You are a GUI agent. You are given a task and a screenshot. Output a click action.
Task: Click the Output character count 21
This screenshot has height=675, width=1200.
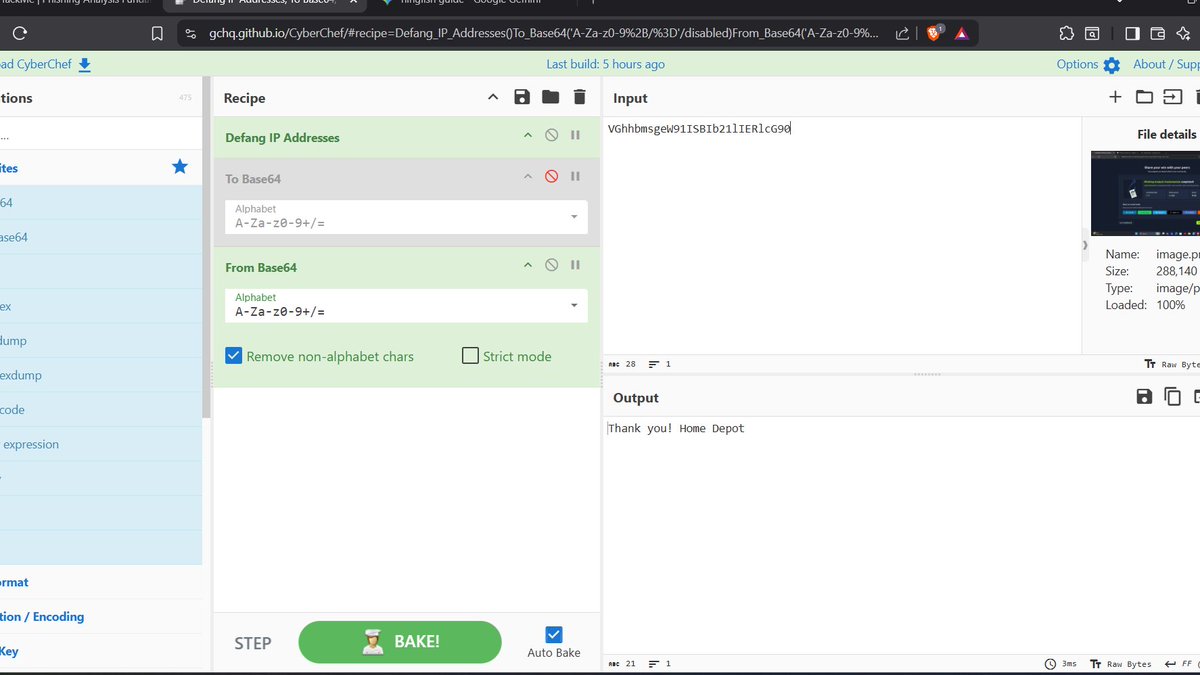(622, 664)
